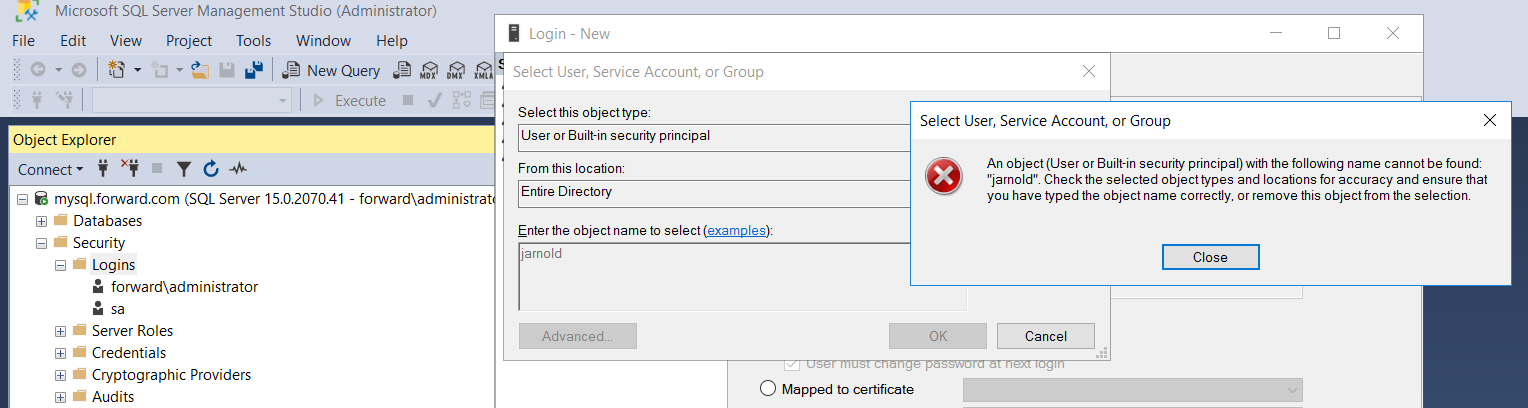Click Cancel in Select User dialog

1046,336
